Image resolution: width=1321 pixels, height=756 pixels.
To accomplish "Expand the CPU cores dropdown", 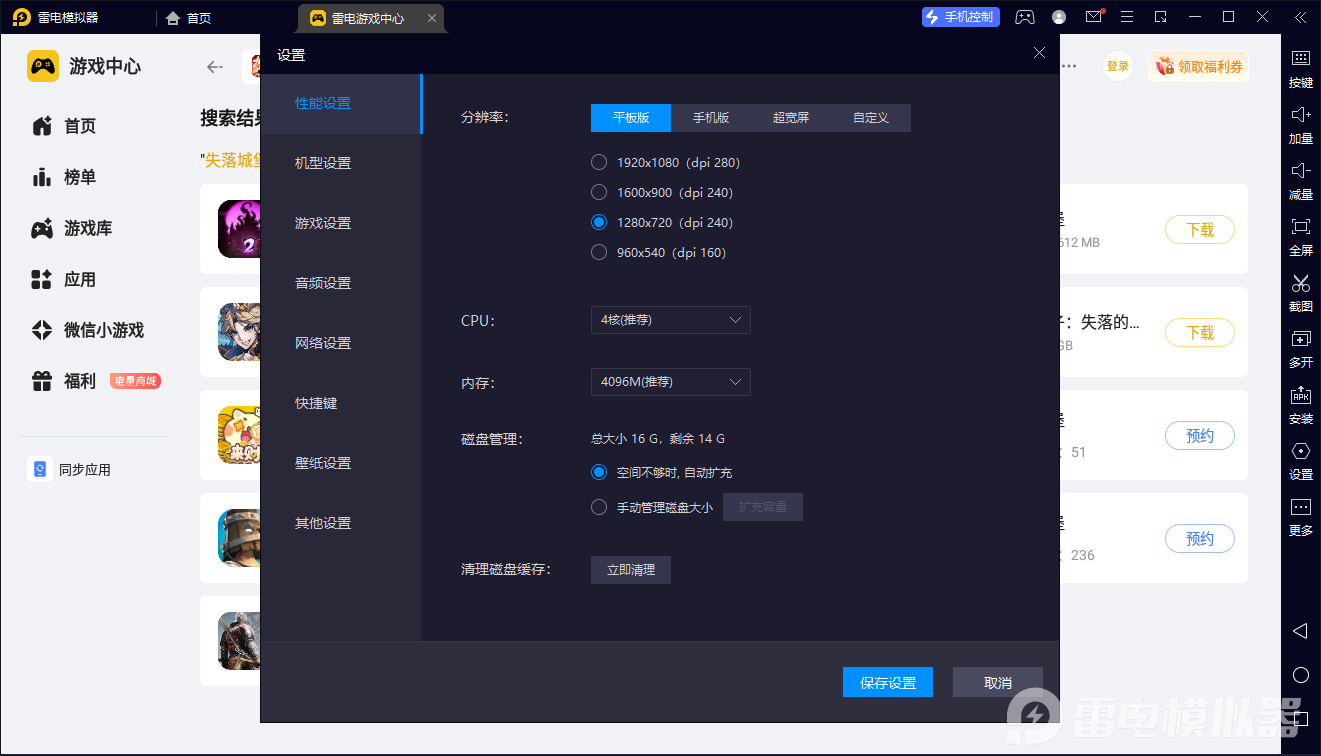I will point(670,320).
